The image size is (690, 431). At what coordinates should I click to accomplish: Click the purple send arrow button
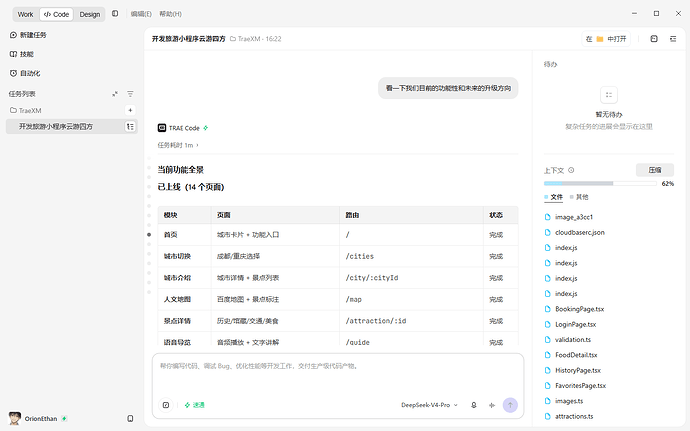(x=510, y=405)
